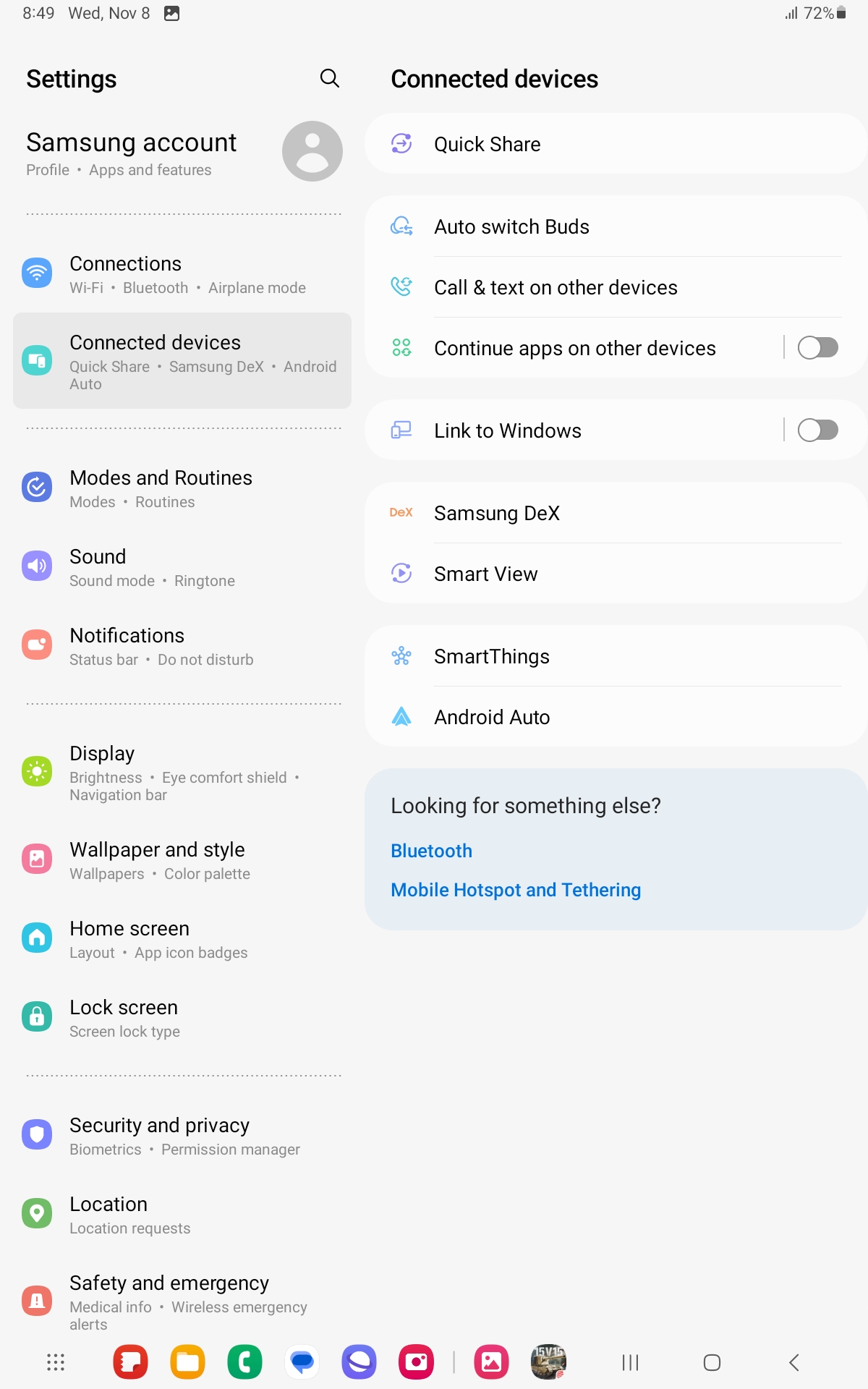The width and height of the screenshot is (868, 1389).
Task: Tap the Settings search magnifier icon
Action: 330,78
